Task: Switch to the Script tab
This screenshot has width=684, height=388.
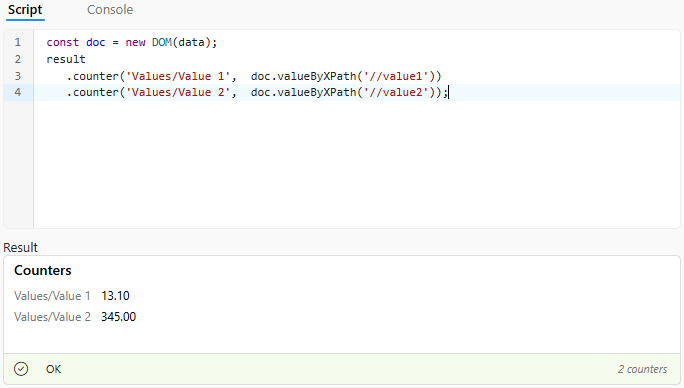Action: click(25, 10)
